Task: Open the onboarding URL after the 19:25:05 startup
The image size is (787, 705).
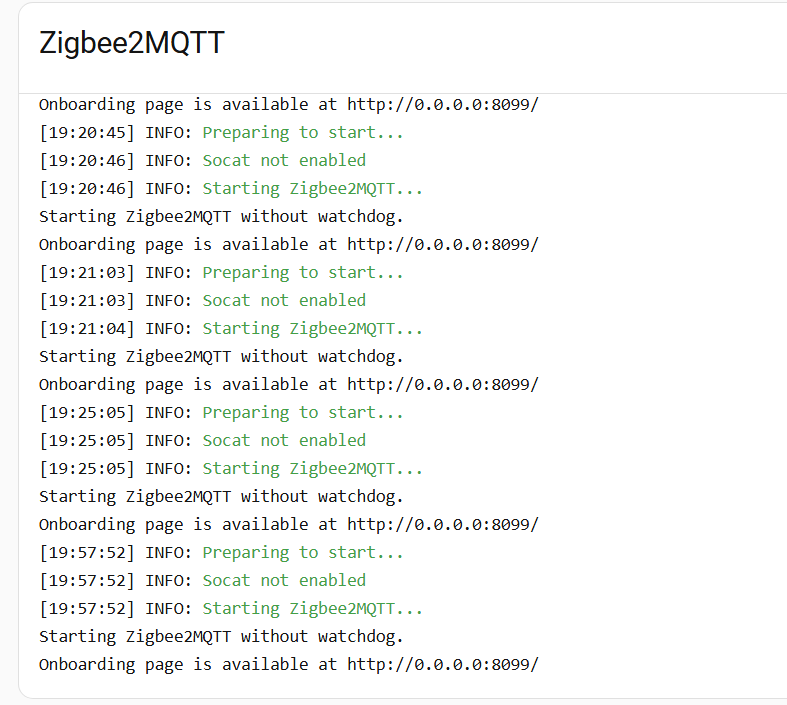Action: 443,524
